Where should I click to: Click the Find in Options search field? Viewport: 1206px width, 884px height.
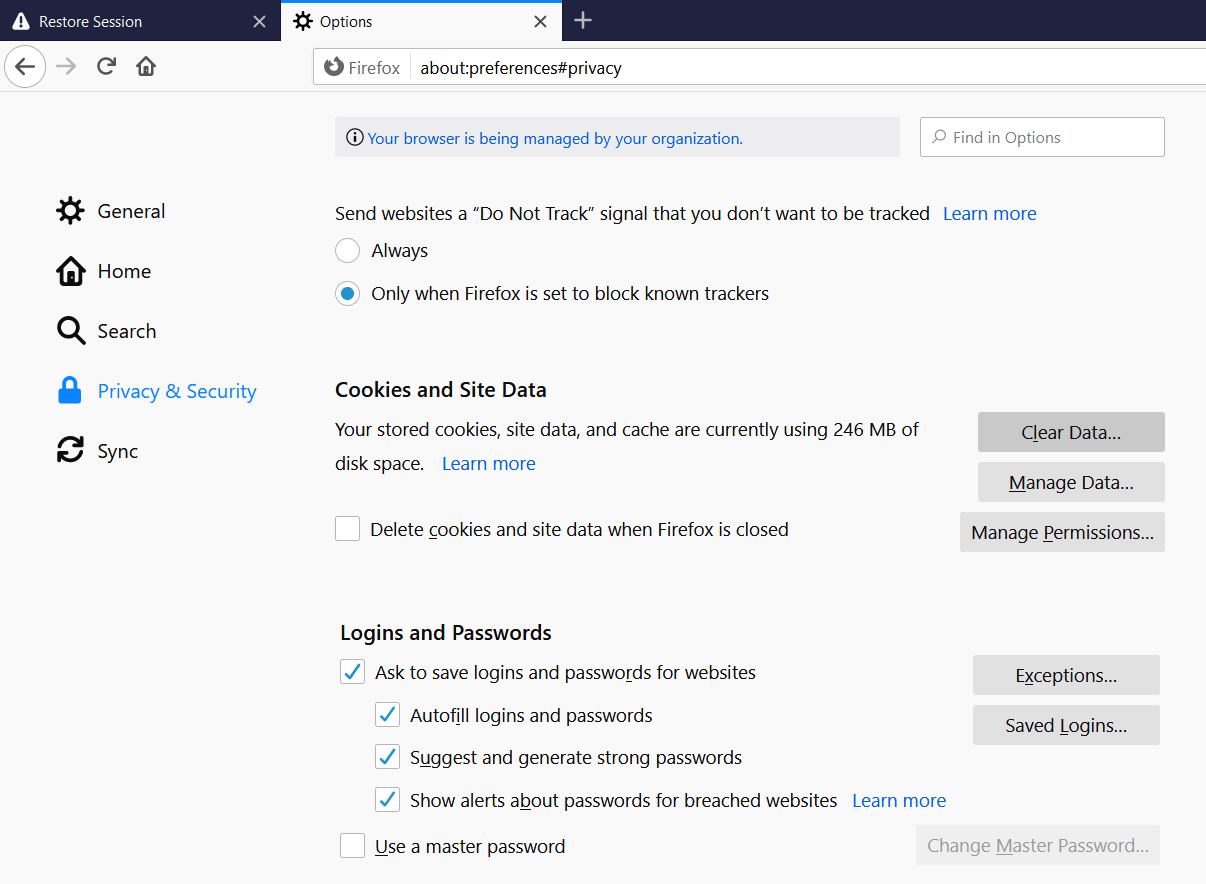[x=1042, y=137]
